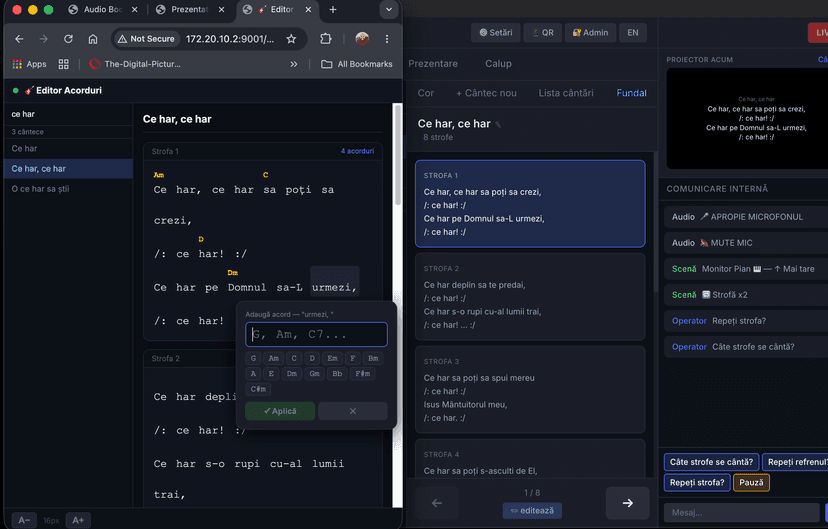Pick the Bb chord chip
828x529 pixels.
click(337, 373)
